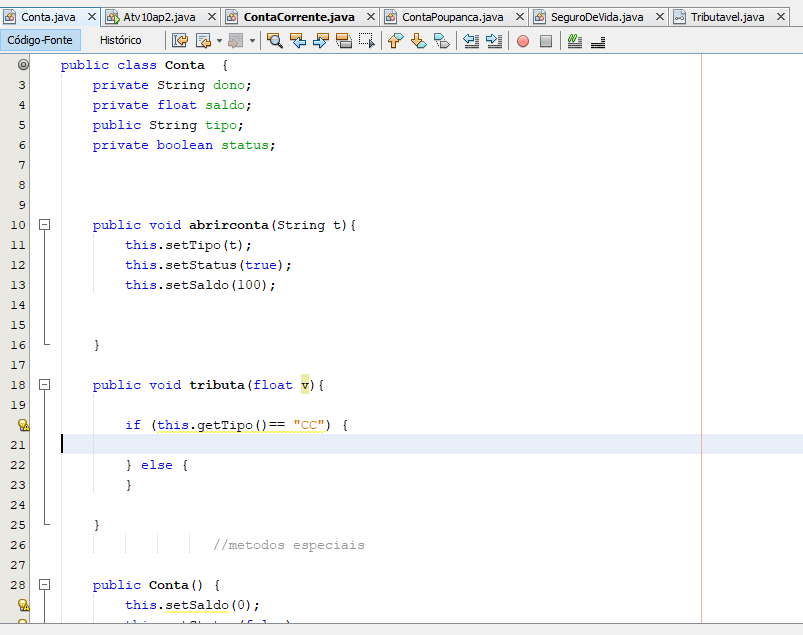Switch to Histórico view
803x635 pixels.
[x=121, y=40]
